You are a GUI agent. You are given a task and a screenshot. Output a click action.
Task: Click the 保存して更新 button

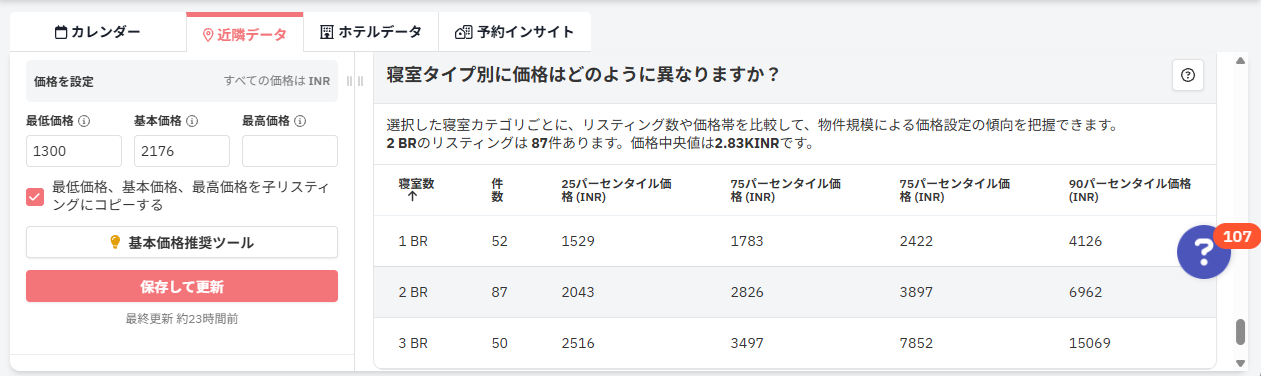click(x=182, y=286)
